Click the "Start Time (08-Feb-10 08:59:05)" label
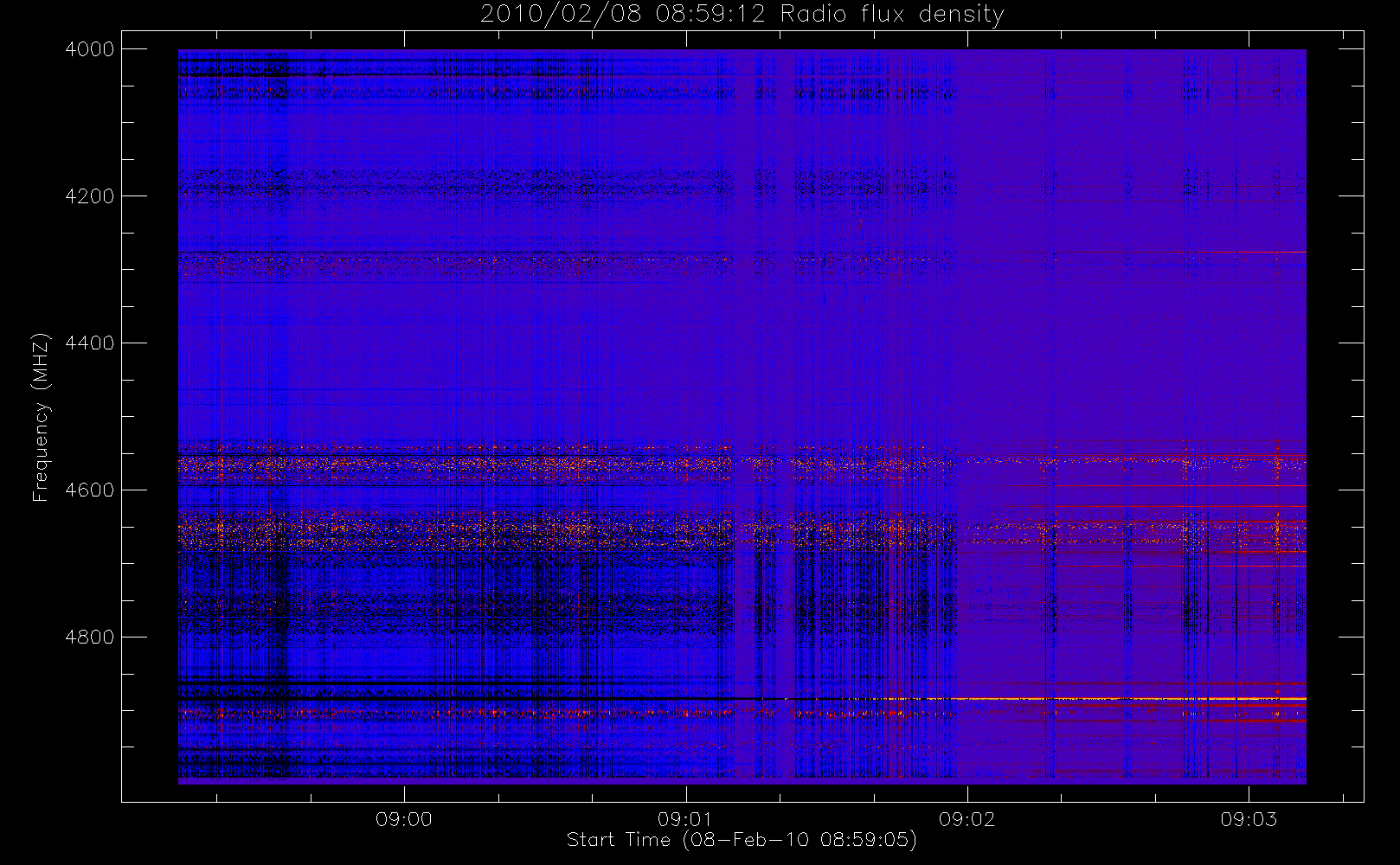 click(742, 840)
